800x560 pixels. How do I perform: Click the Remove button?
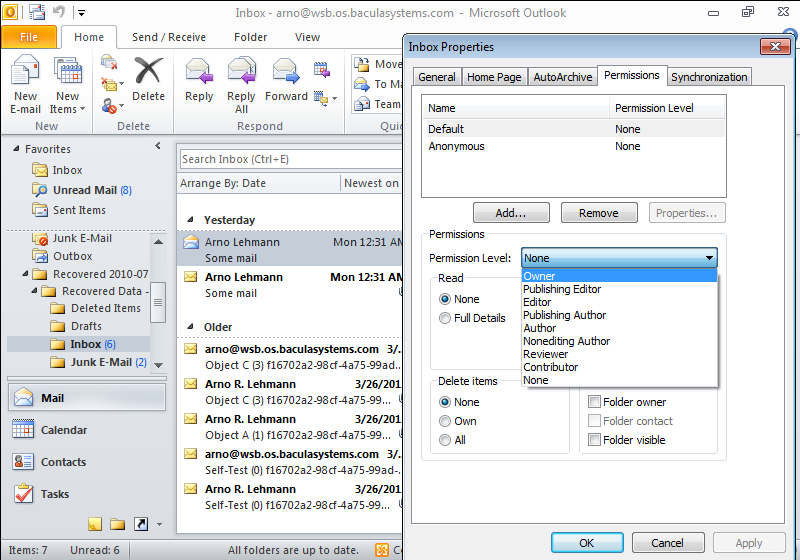point(599,213)
